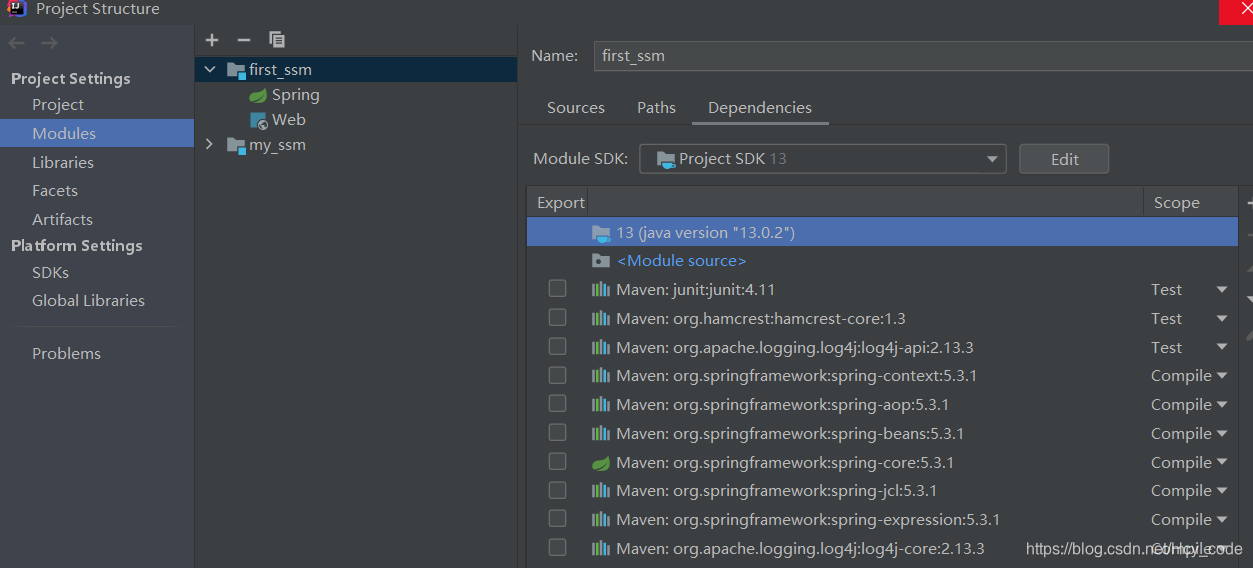Click library icon of log4j-api:2.13.3
Viewport: 1253px width, 568px height.
[x=601, y=348]
